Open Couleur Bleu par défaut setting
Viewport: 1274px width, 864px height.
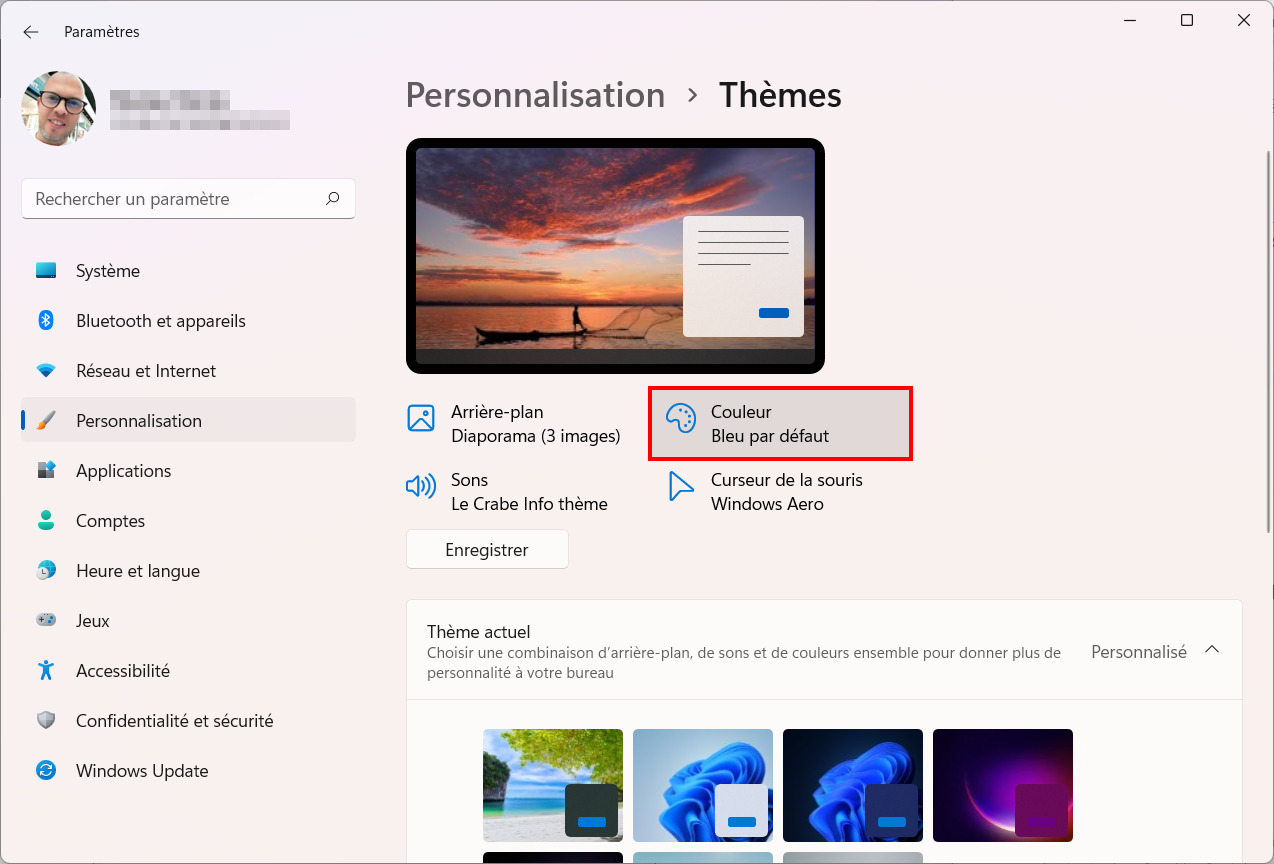(781, 424)
